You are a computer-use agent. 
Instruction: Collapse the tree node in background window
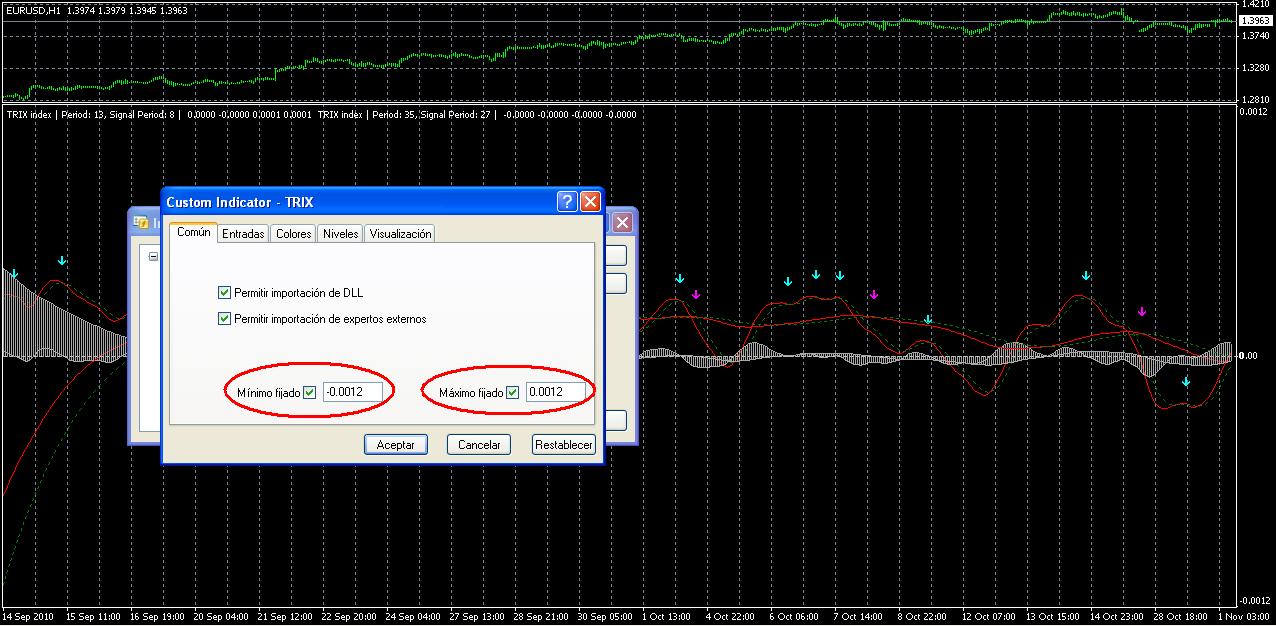point(153,256)
